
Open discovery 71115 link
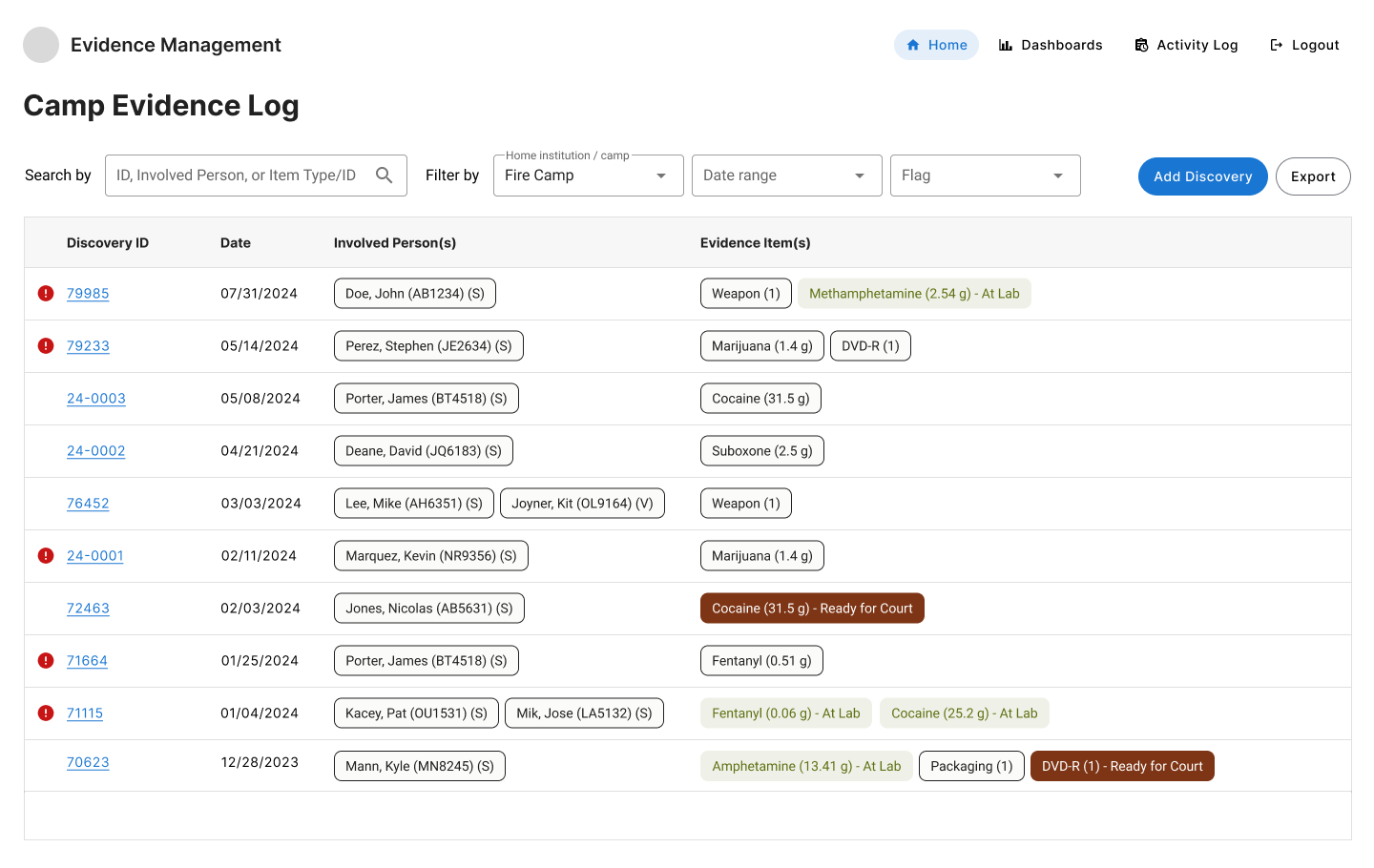click(85, 713)
